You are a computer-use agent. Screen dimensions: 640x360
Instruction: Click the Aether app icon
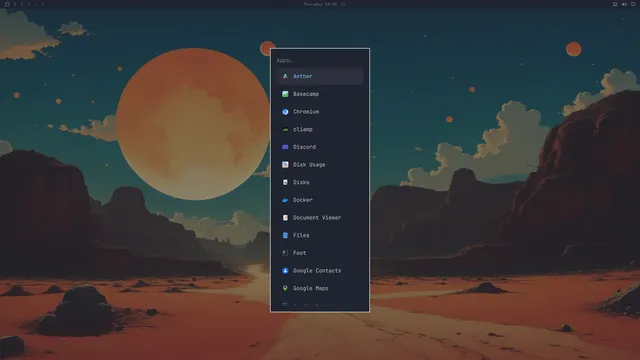tap(285, 76)
